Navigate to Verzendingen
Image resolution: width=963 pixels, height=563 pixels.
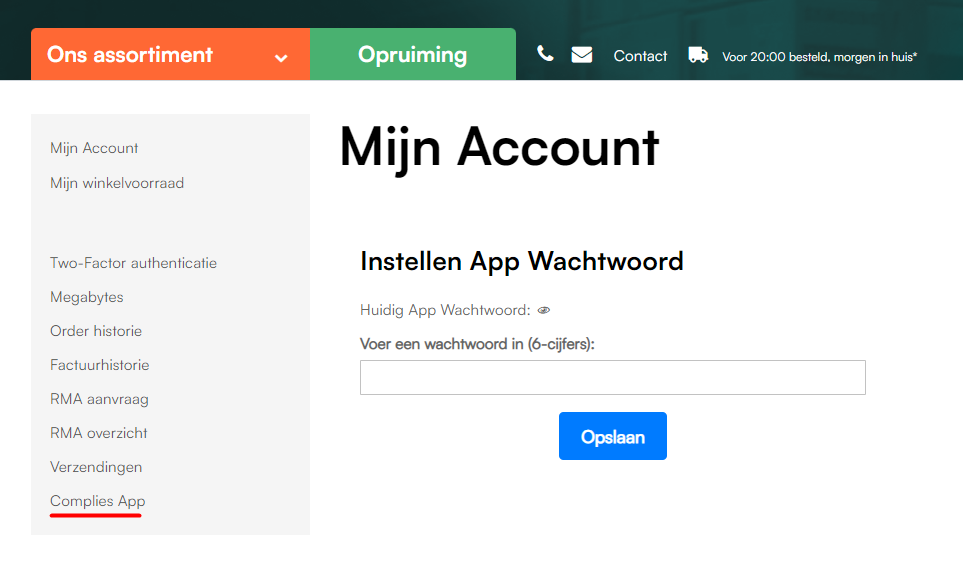pos(96,467)
